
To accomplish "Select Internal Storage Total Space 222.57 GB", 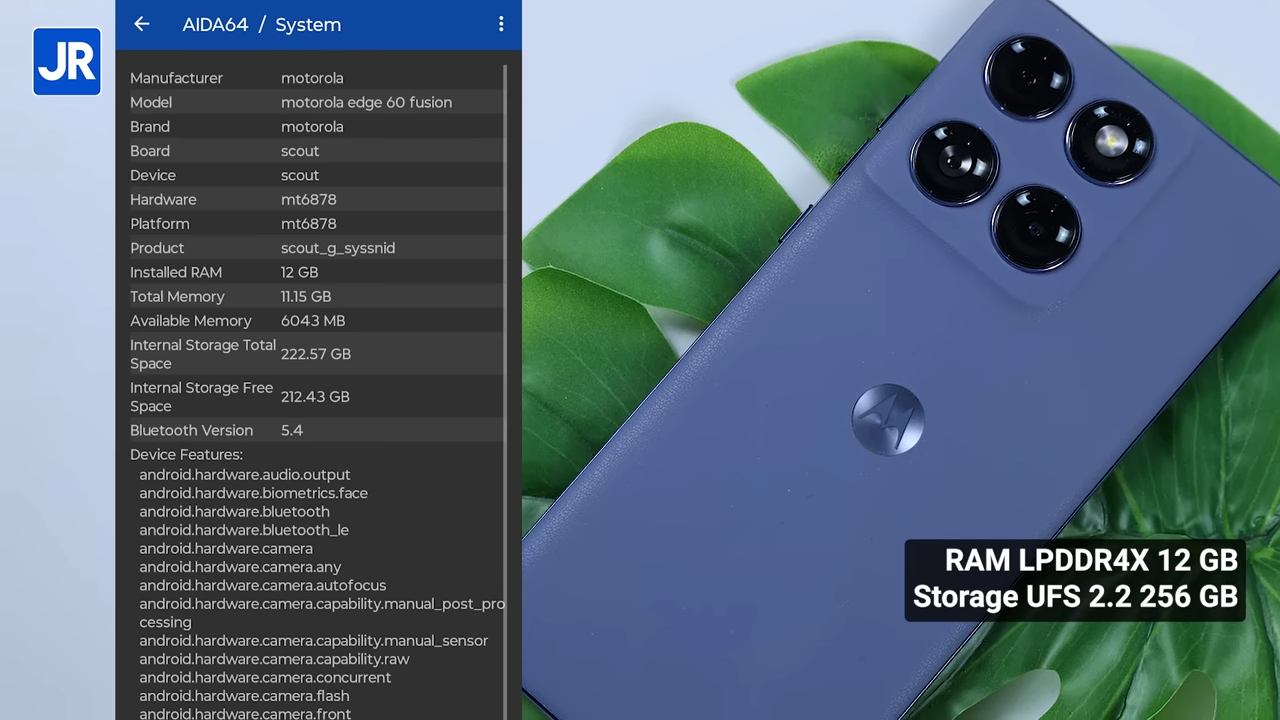I will [x=316, y=354].
